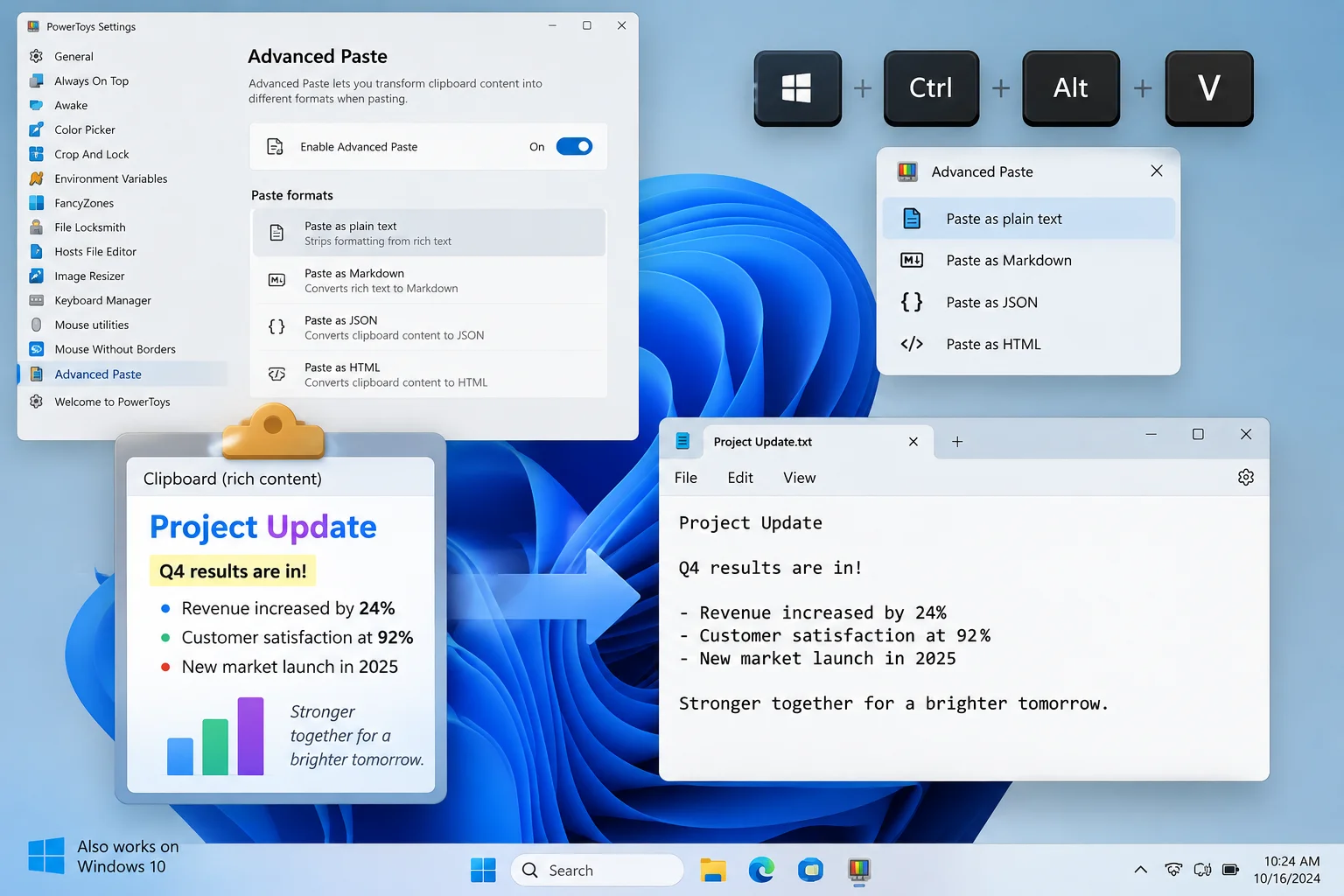Add a new Notepad tab
1344x896 pixels.
957,442
